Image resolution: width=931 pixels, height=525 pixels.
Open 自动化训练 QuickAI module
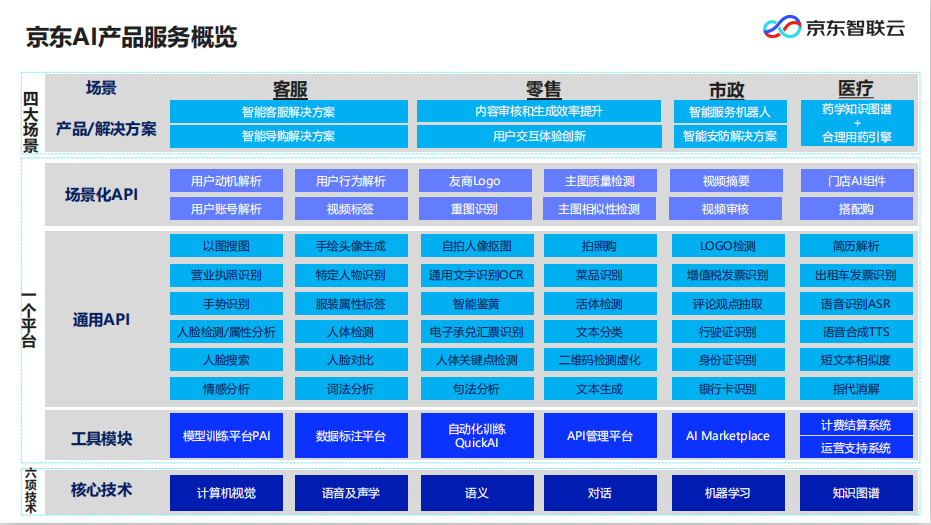pyautogui.click(x=477, y=435)
